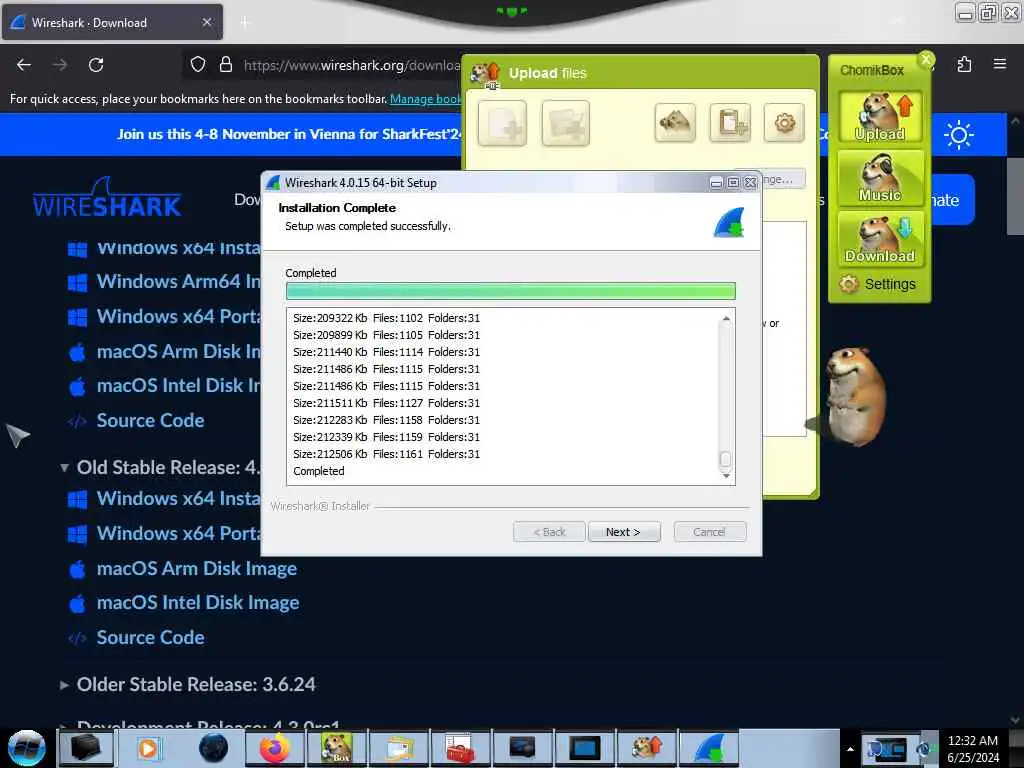
Task: Open the Firefox extensions puzzle icon
Action: click(x=964, y=64)
